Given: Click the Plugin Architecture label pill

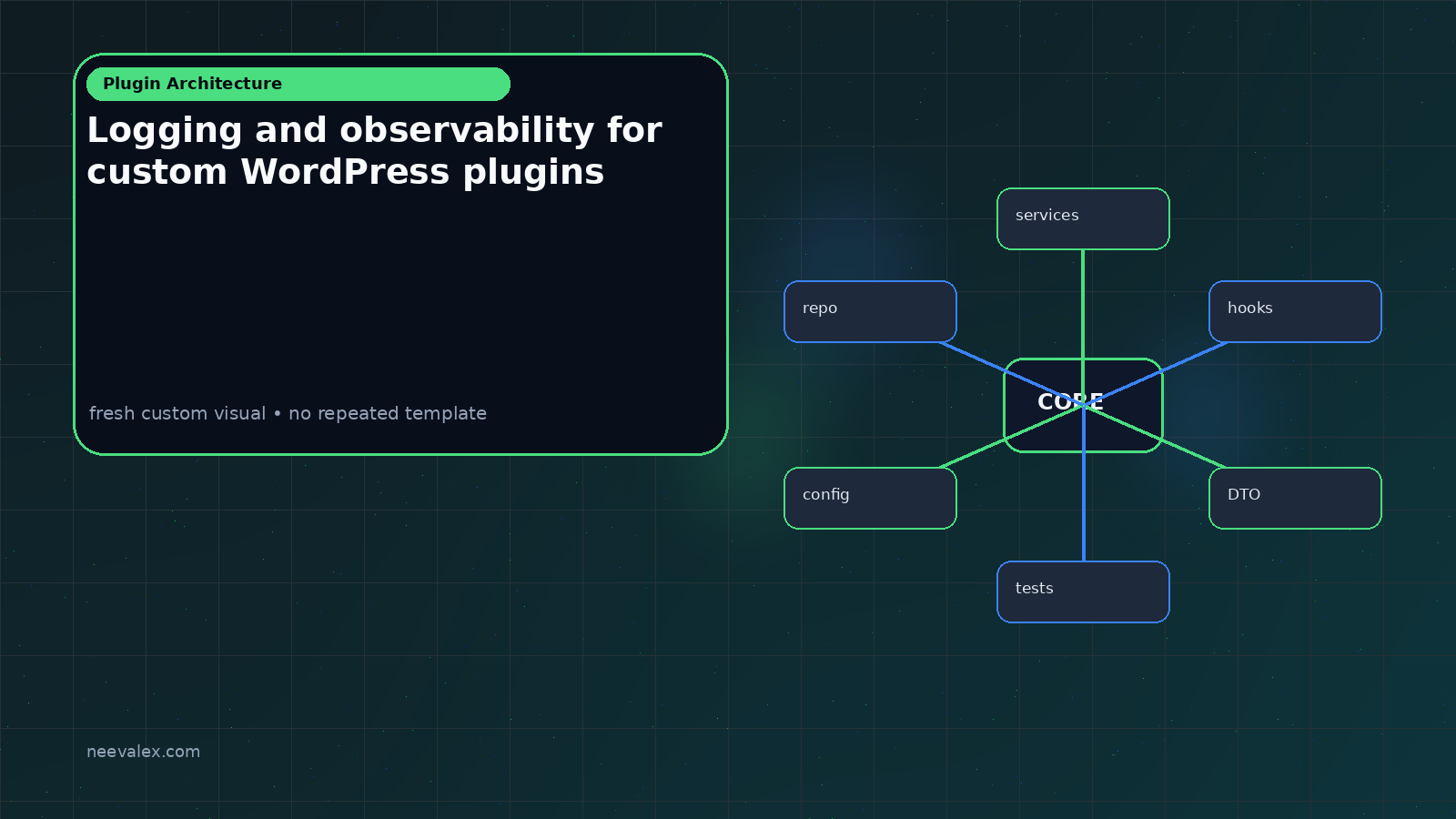Looking at the screenshot, I should pos(298,84).
